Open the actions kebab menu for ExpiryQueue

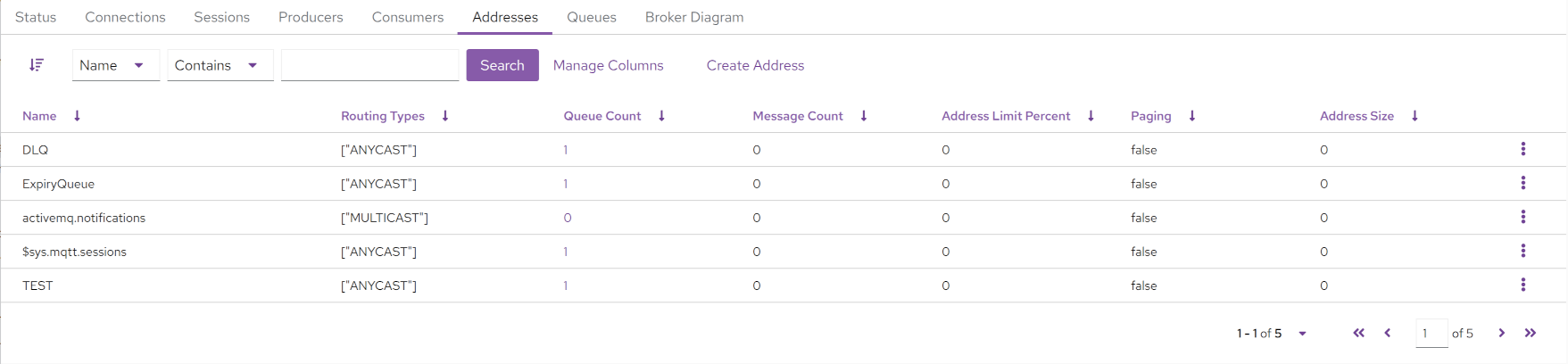click(x=1523, y=183)
